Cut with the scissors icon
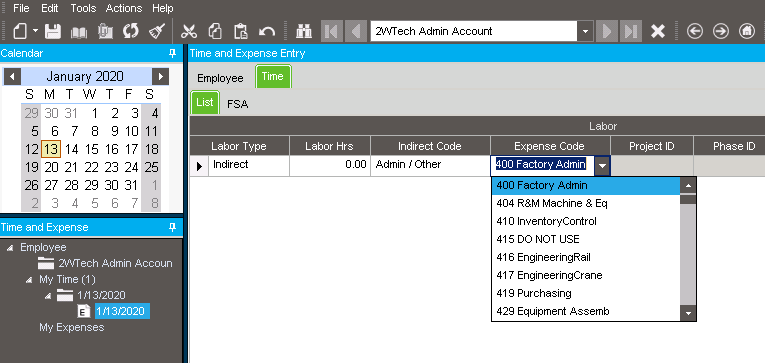This screenshot has width=765, height=363. tap(189, 32)
